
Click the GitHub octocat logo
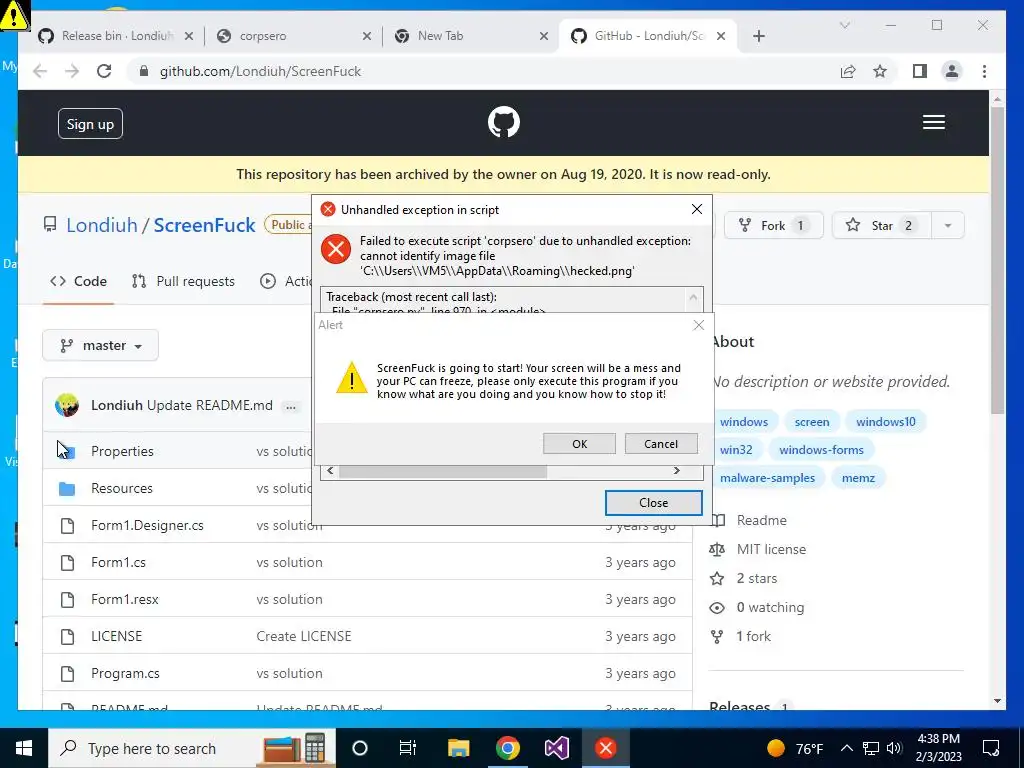pyautogui.click(x=504, y=122)
